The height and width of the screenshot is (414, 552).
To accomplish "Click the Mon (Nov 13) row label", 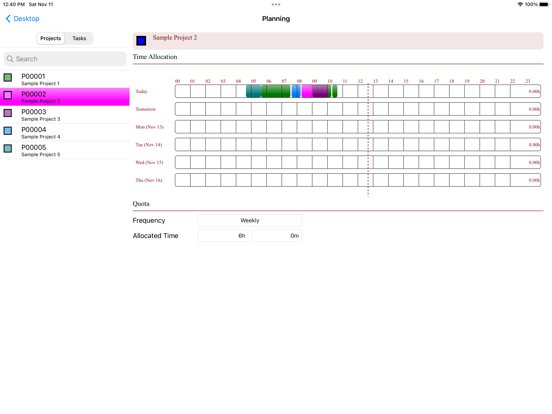I will click(x=150, y=127).
